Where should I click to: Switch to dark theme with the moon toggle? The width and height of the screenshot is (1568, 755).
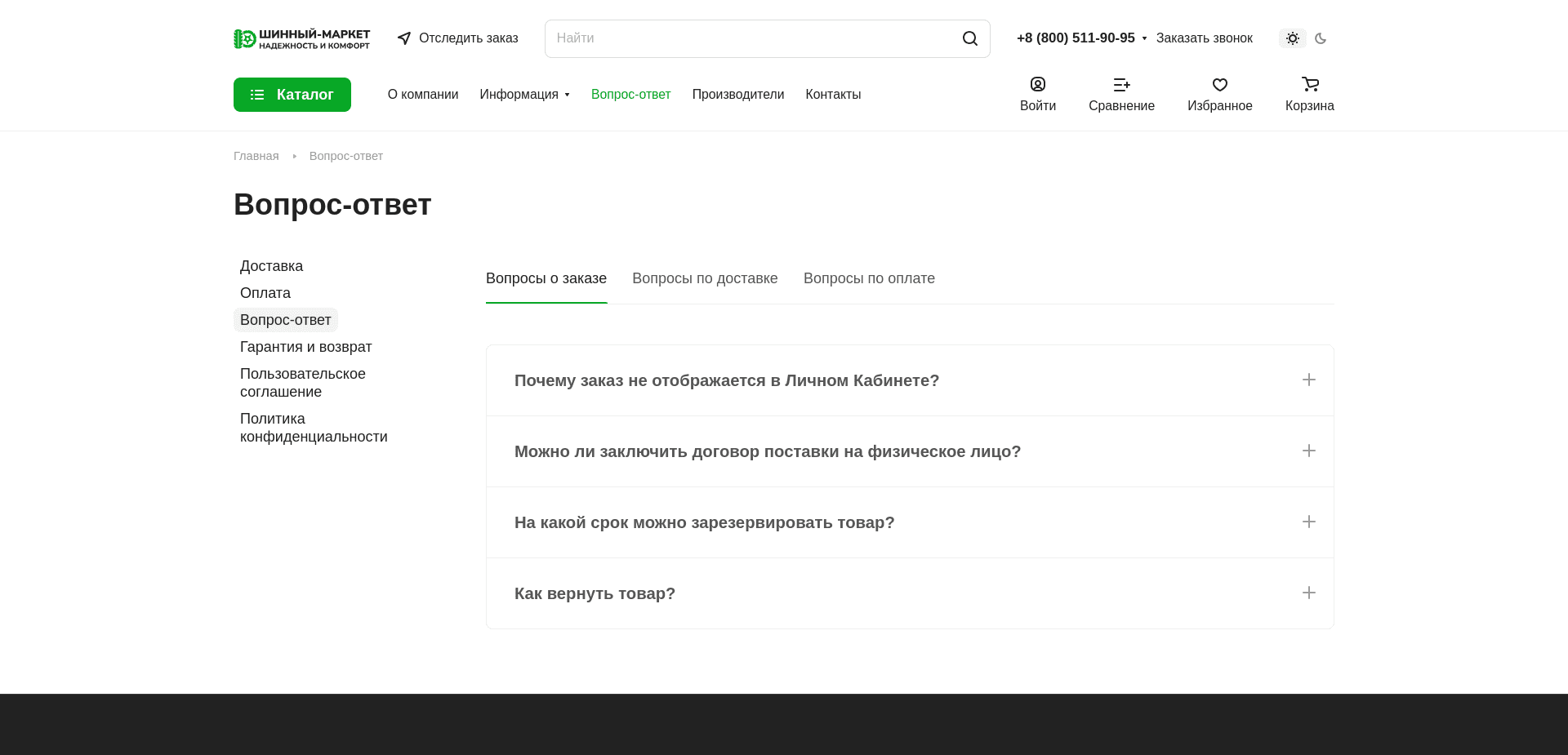click(x=1321, y=38)
